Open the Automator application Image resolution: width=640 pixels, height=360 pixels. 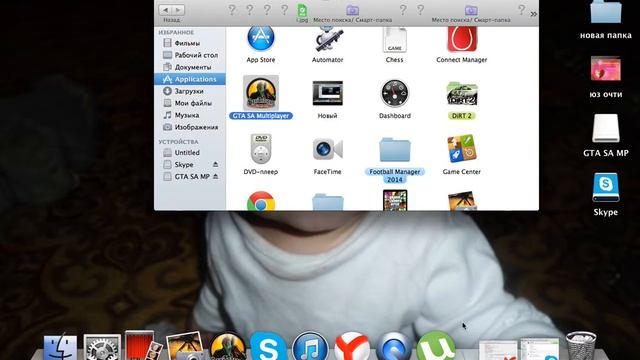coord(327,39)
